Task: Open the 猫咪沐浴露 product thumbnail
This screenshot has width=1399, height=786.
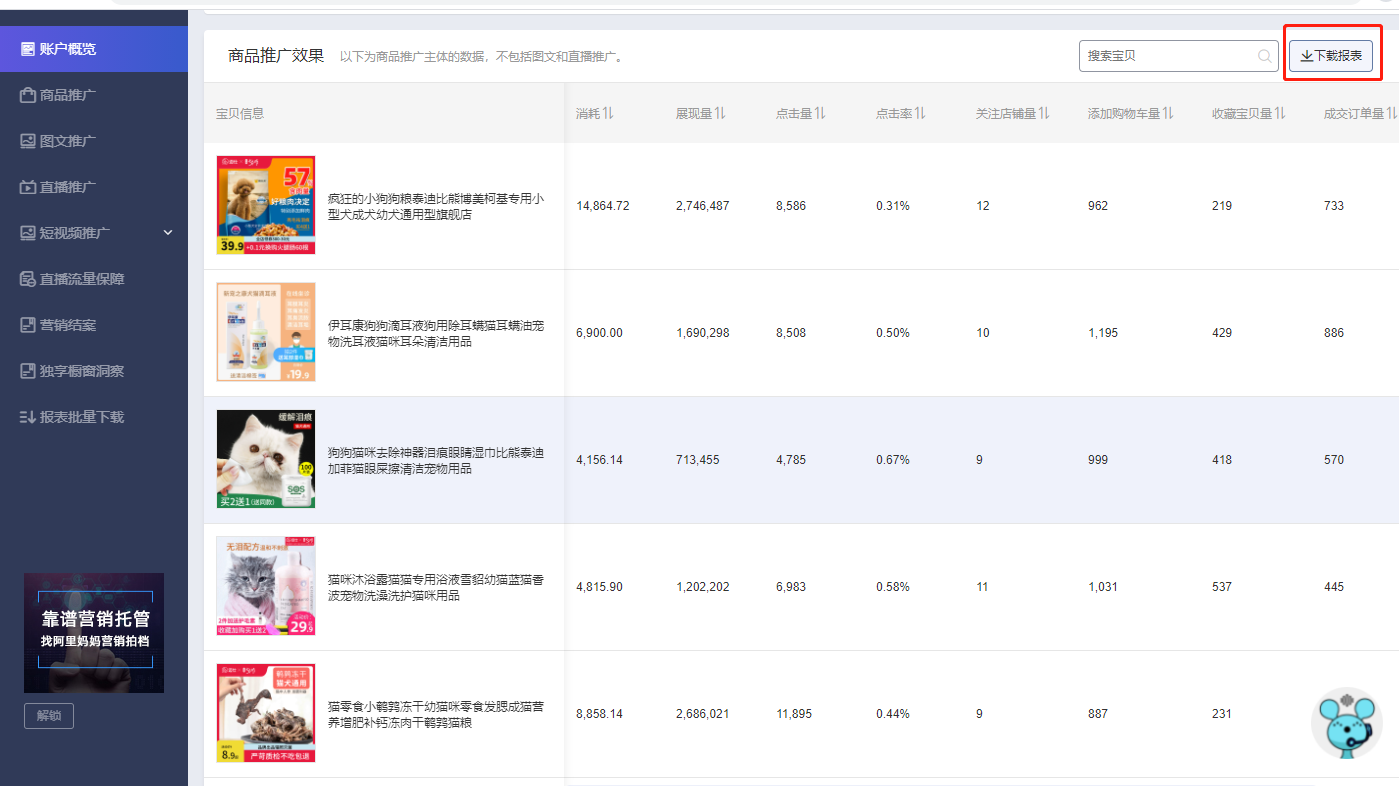Action: [x=266, y=586]
